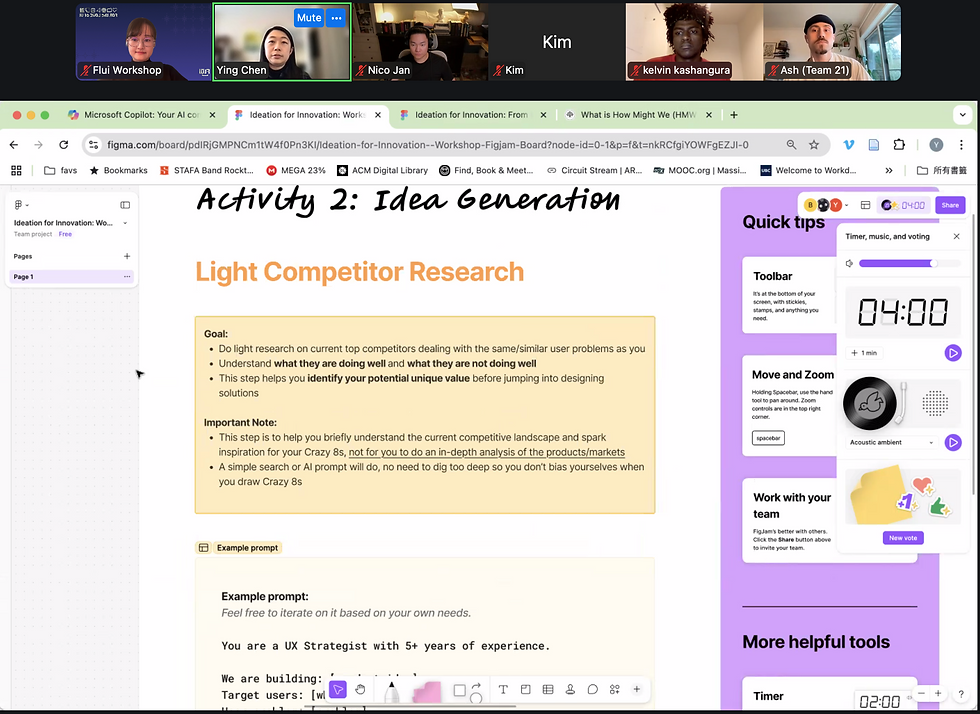
Task: Open the Chrome extensions puzzle icon
Action: pyautogui.click(x=899, y=144)
